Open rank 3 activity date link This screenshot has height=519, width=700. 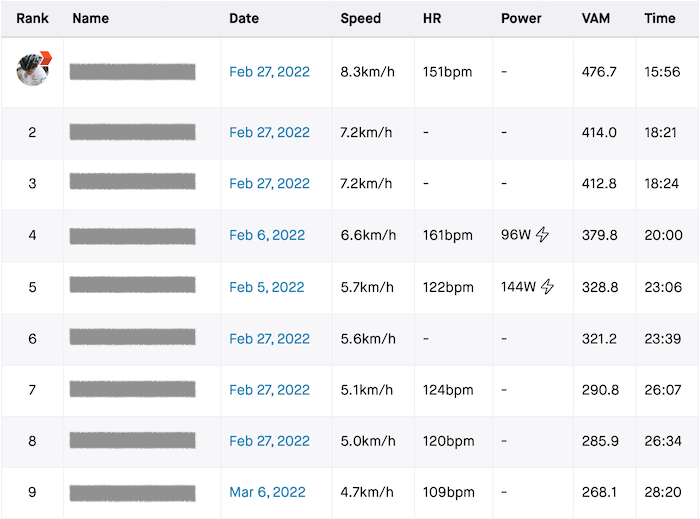pyautogui.click(x=269, y=184)
